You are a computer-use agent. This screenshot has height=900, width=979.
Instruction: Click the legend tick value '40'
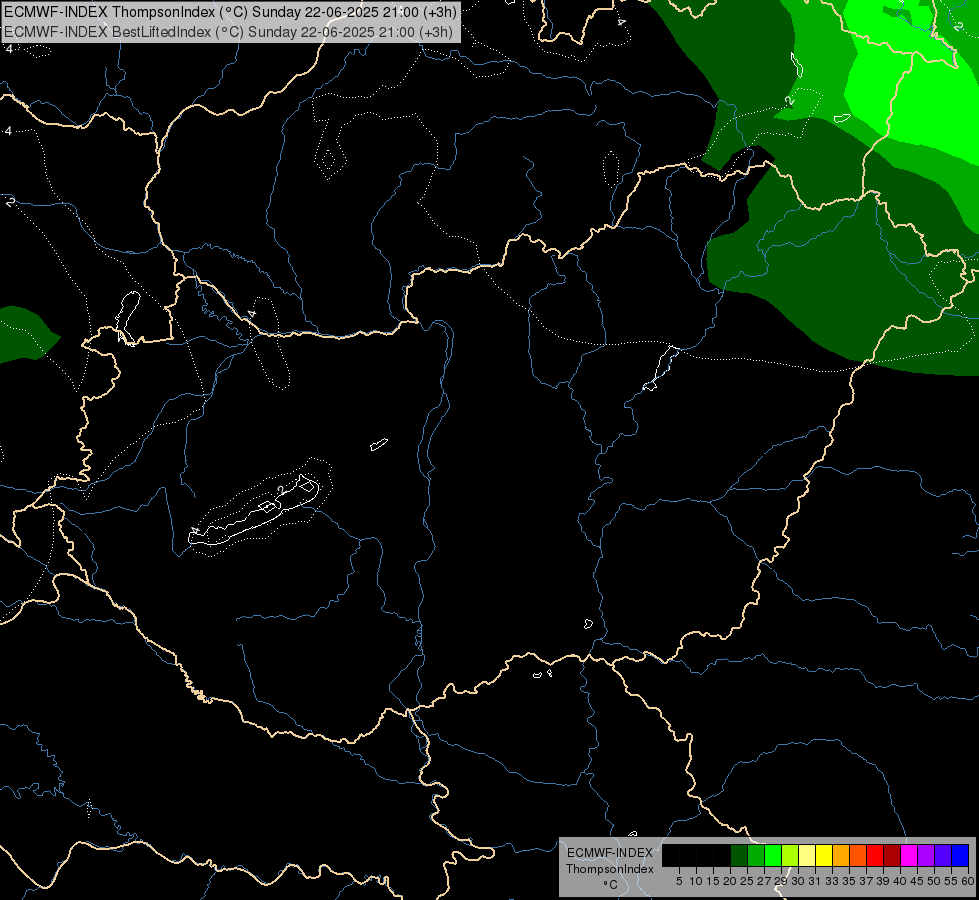pyautogui.click(x=900, y=881)
